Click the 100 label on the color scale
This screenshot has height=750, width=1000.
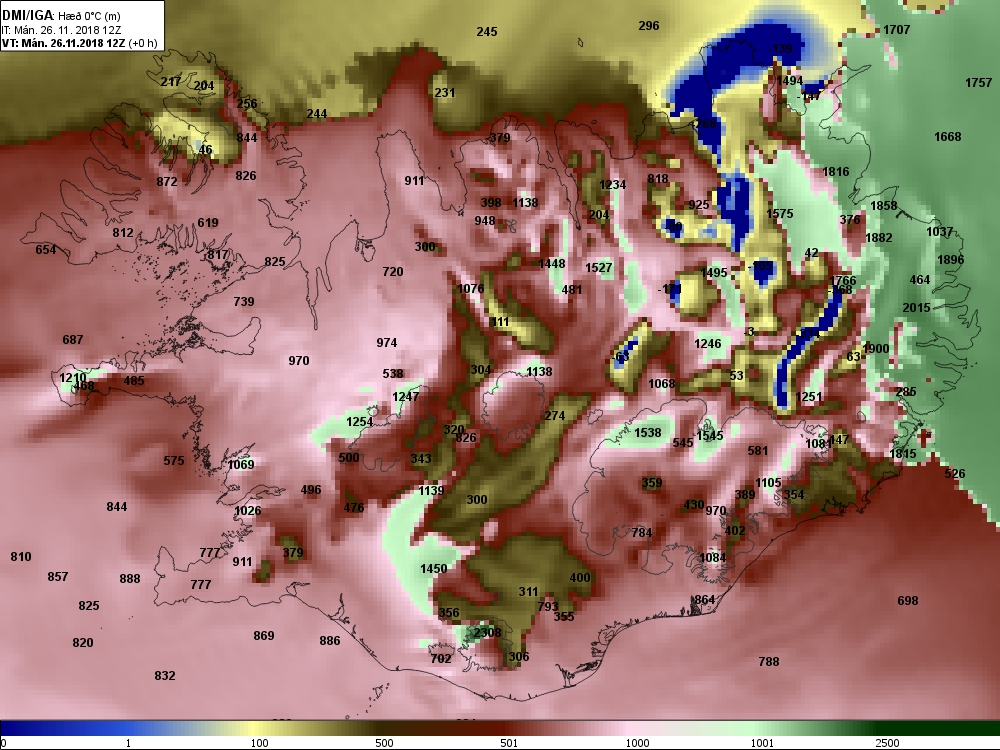click(260, 743)
